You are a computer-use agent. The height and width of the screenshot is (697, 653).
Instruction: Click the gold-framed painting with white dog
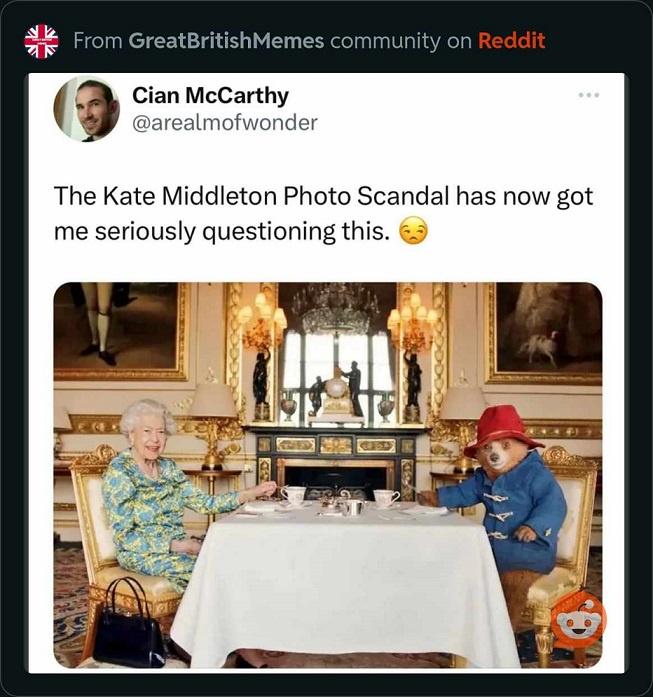coord(543,333)
